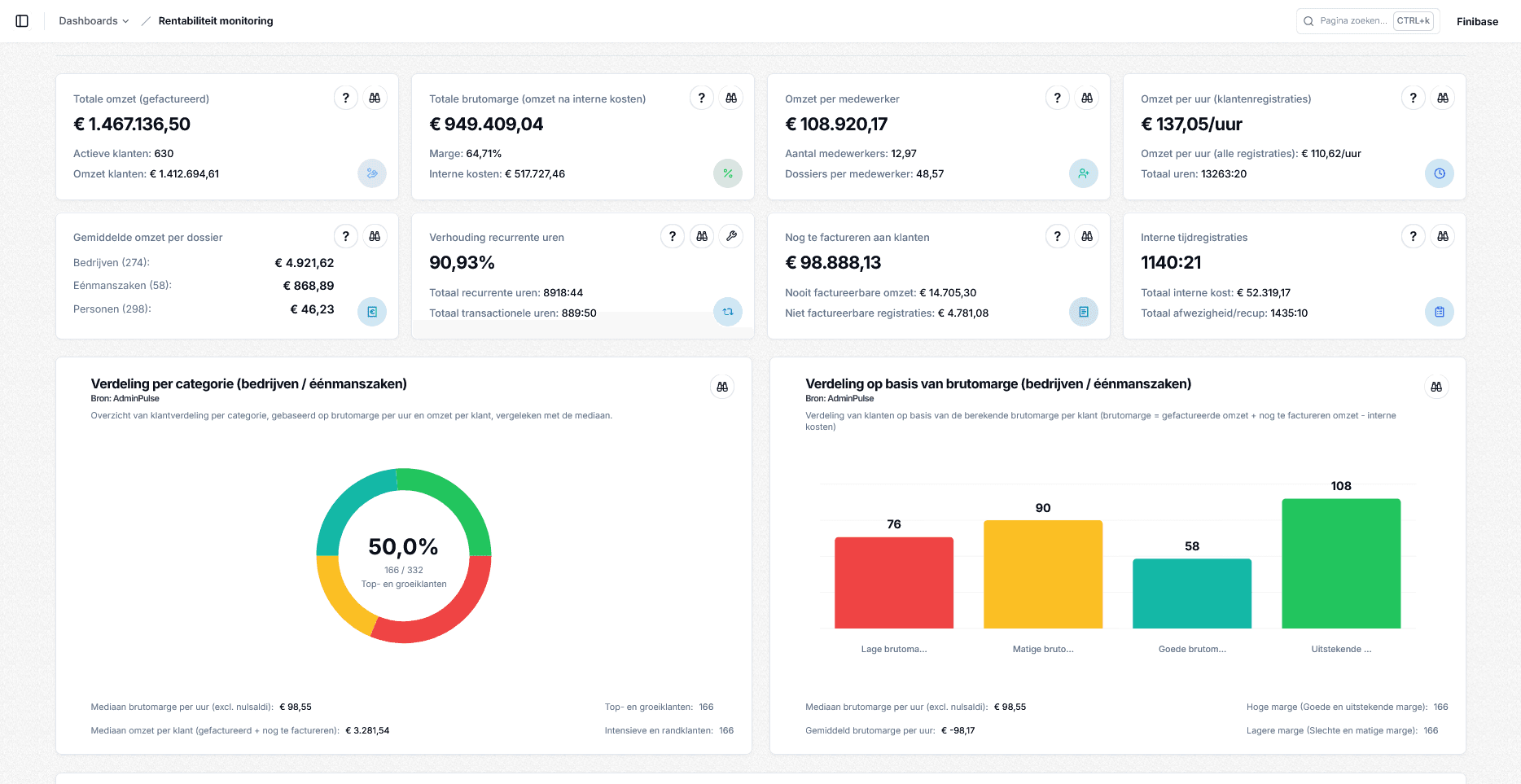
Task: Click the user-plus icon in Omzet per medewerker card
Action: (x=1084, y=173)
